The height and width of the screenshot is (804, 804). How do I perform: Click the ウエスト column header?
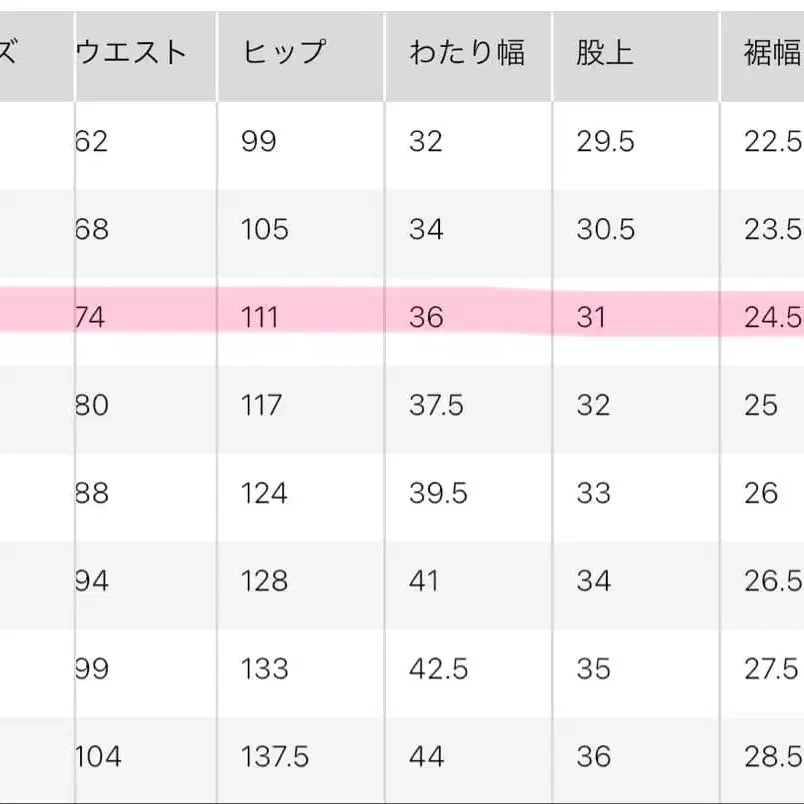[x=132, y=53]
